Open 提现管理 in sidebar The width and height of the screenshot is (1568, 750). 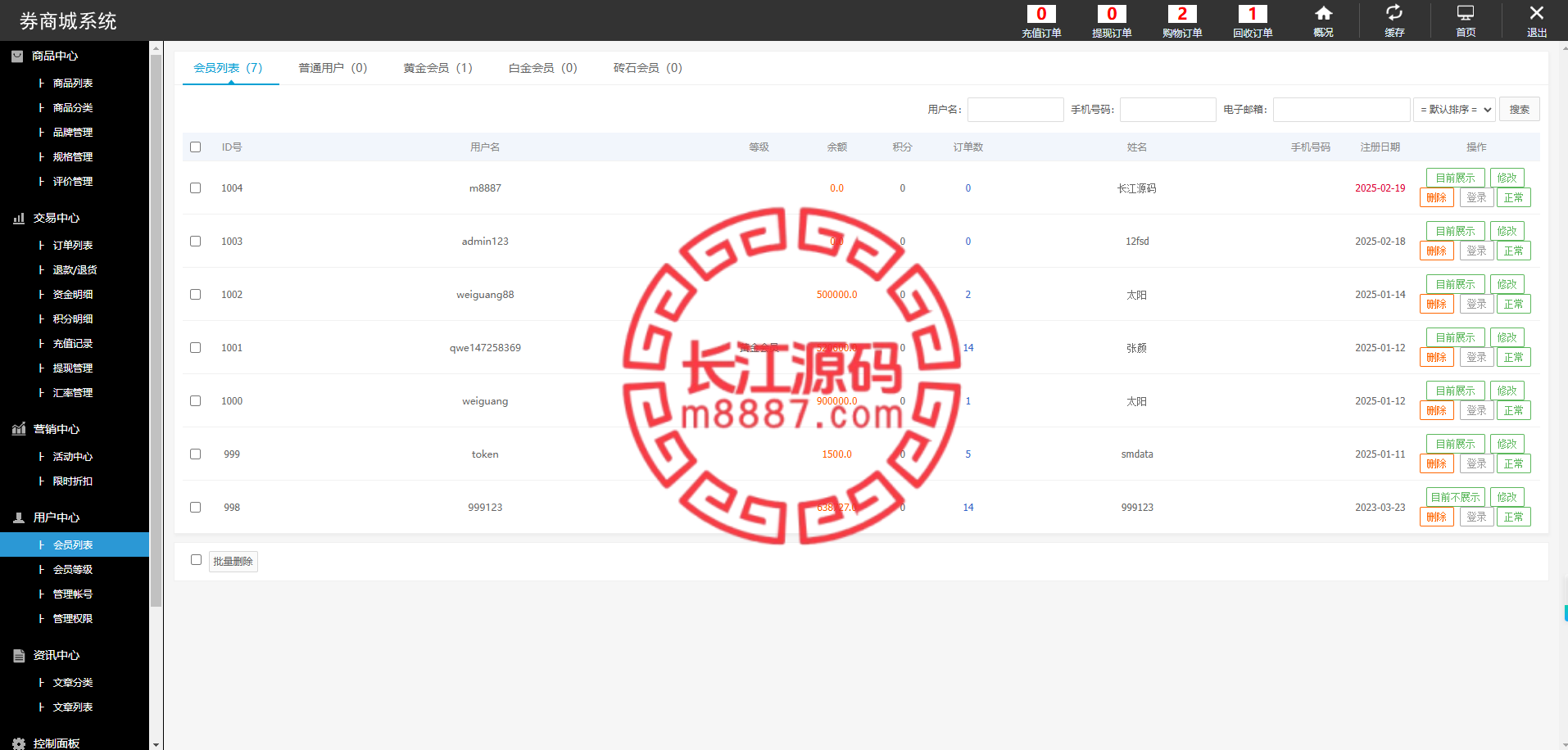(x=73, y=368)
